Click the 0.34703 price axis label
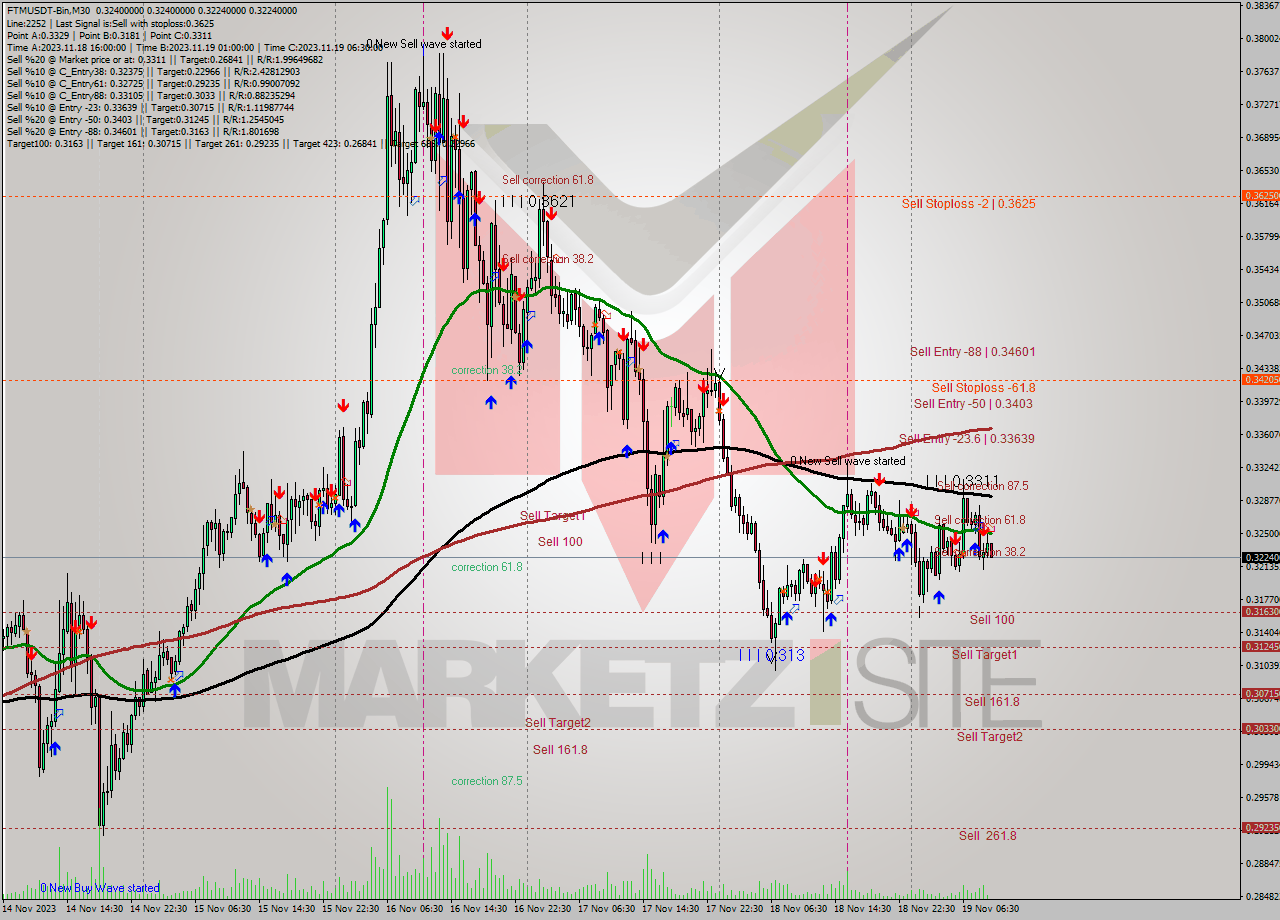The height and width of the screenshot is (920, 1280). 1262,335
